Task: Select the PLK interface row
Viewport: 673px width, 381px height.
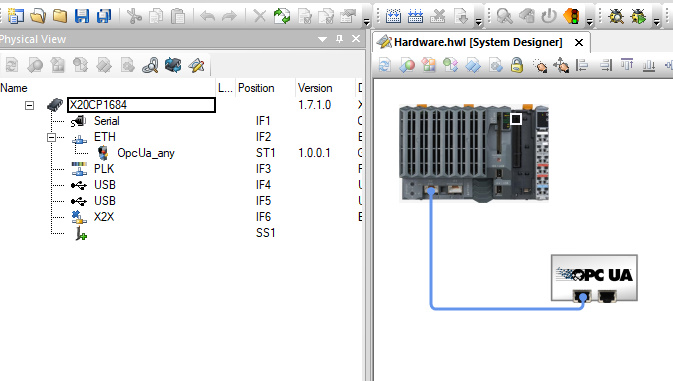Action: 180,169
